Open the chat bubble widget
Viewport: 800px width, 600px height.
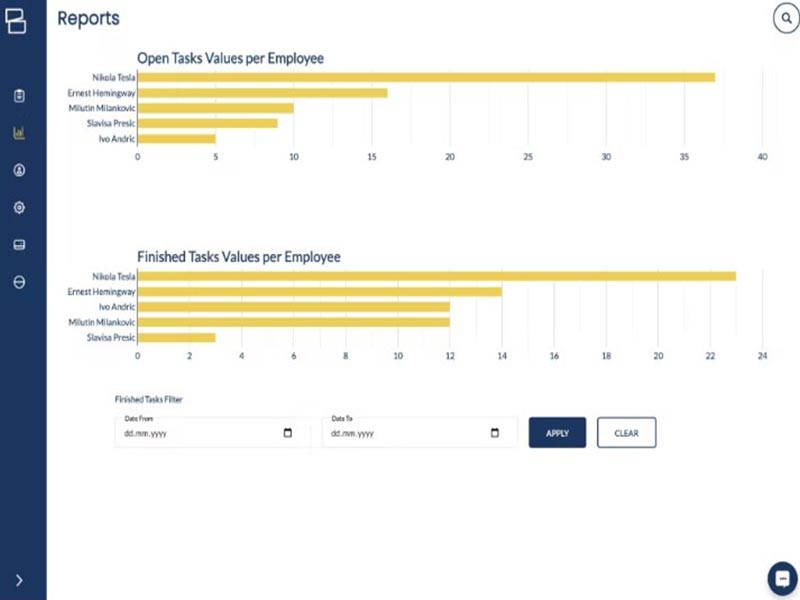pyautogui.click(x=781, y=578)
